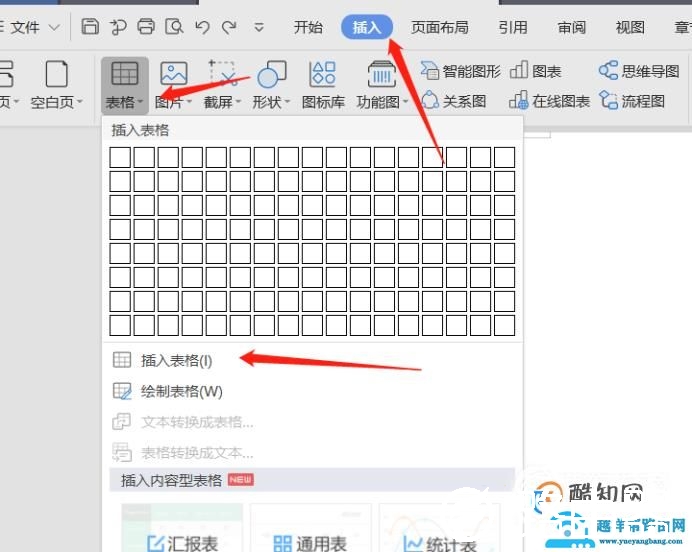This screenshot has width=692, height=552.
Task: Switch to the 页面布局 tab
Action: pyautogui.click(x=440, y=27)
